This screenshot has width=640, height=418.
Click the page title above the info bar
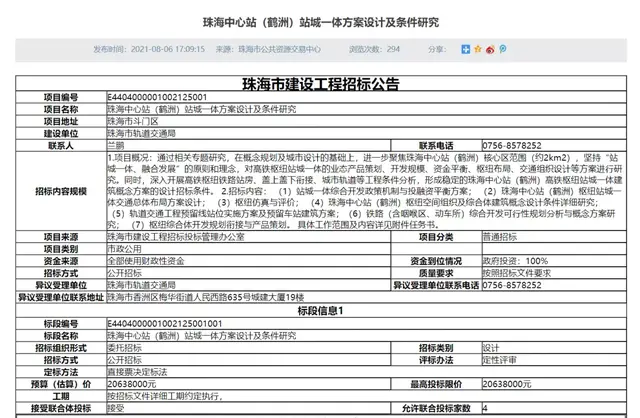[321, 22]
